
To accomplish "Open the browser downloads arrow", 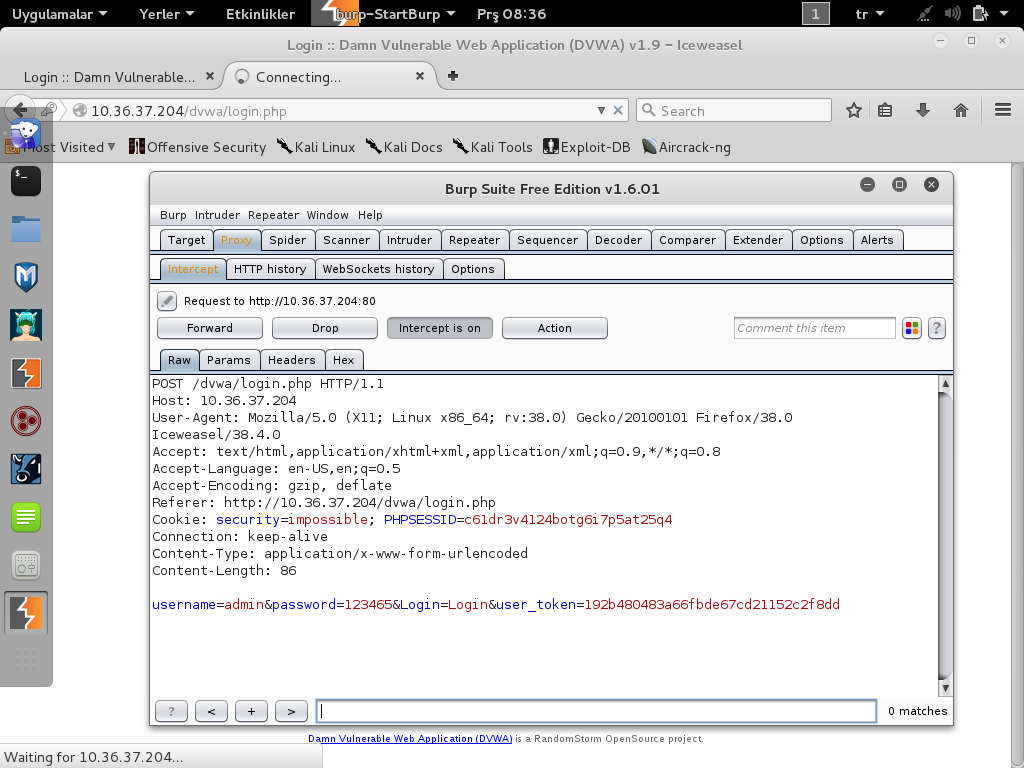I will click(923, 110).
